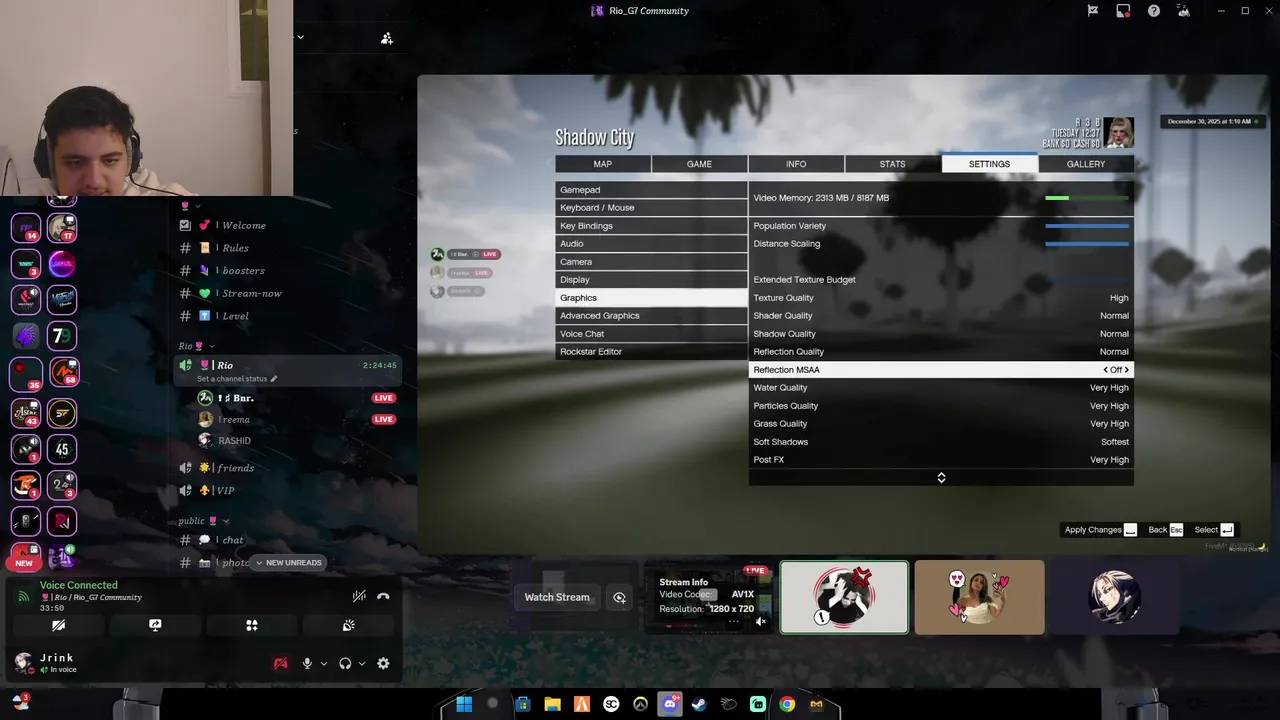The width and height of the screenshot is (1280, 720).
Task: Open server with 43 badge
Action: [x=26, y=412]
